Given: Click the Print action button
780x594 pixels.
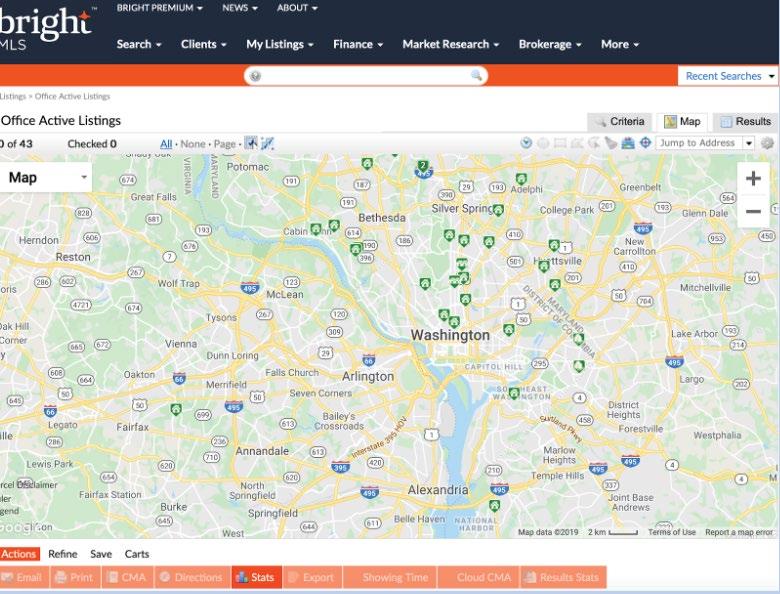Looking at the screenshot, I should [76, 577].
